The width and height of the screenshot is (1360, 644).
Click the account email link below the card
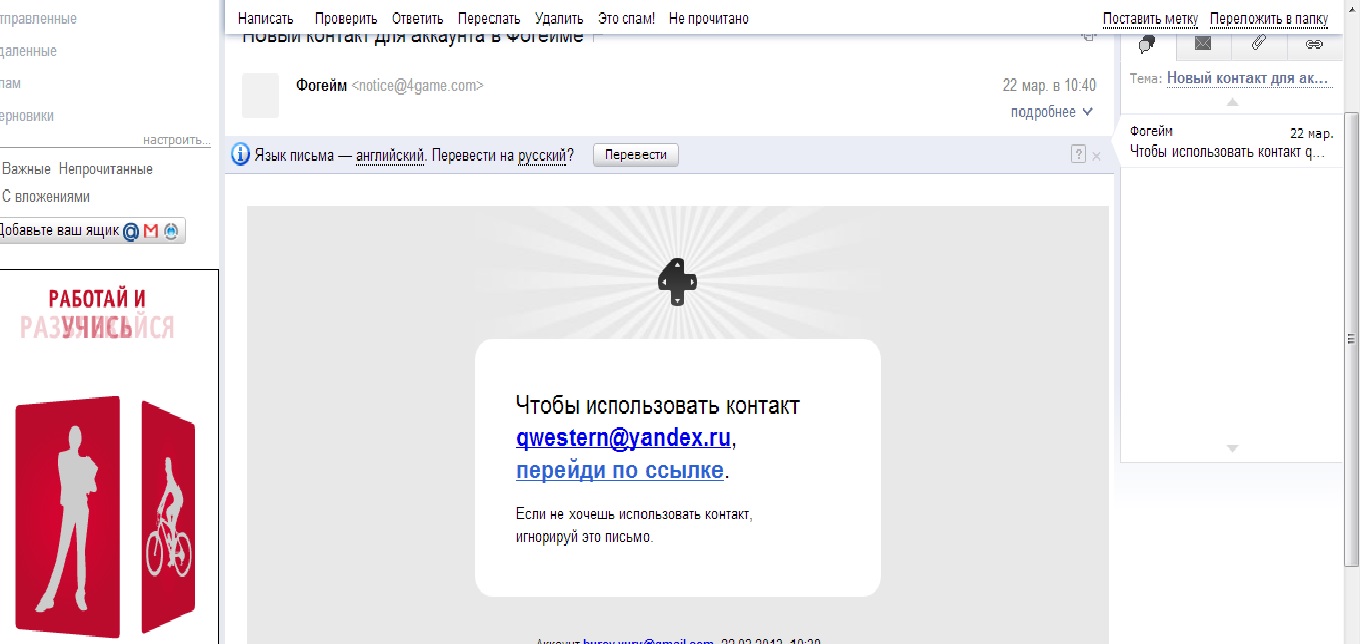click(648, 640)
